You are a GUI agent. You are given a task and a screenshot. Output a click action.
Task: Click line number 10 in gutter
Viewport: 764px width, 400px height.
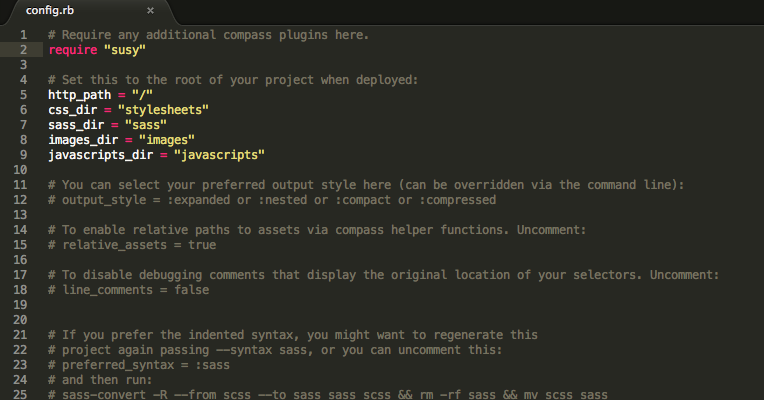[20, 170]
